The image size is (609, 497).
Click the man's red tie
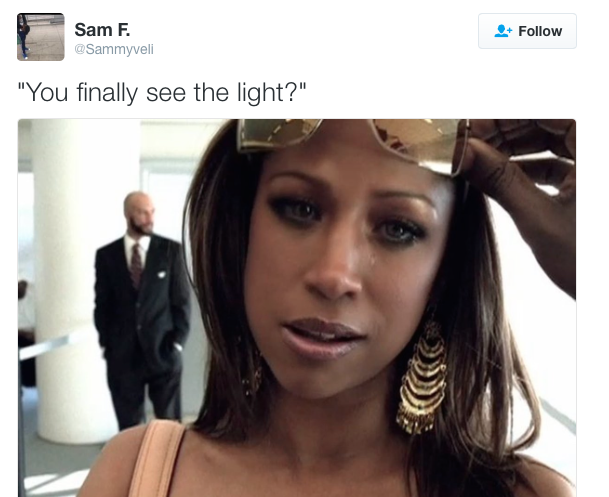[136, 265]
